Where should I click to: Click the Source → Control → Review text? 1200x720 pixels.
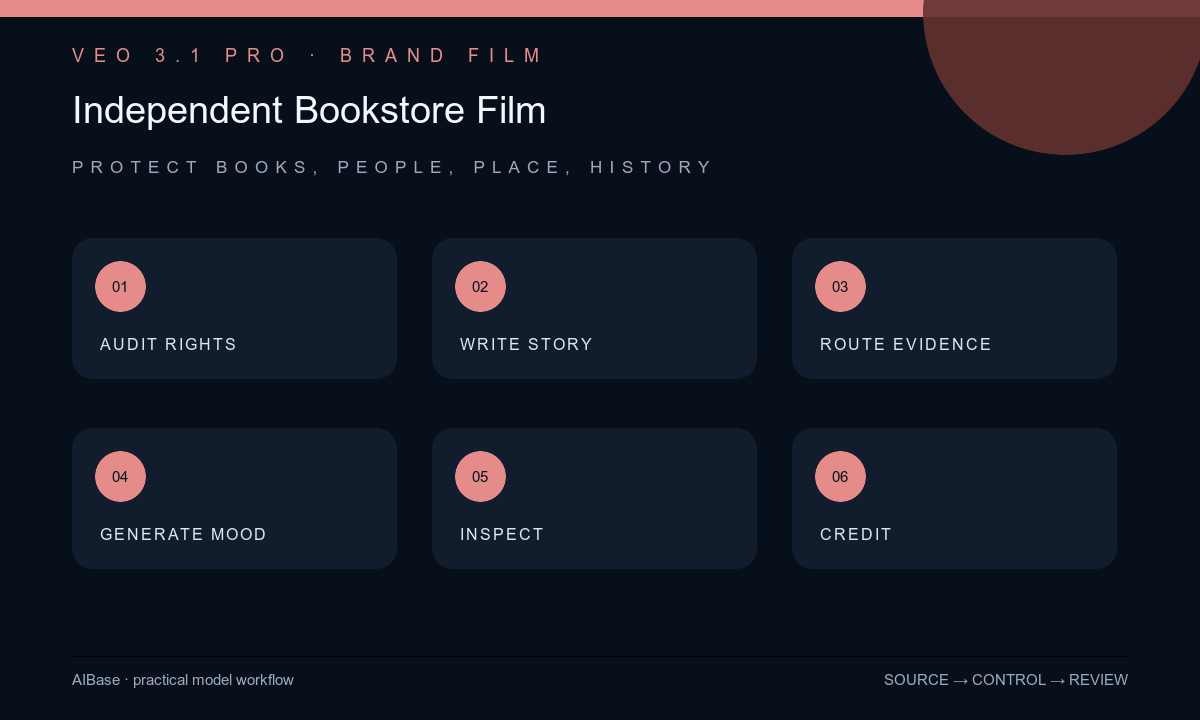(1006, 680)
